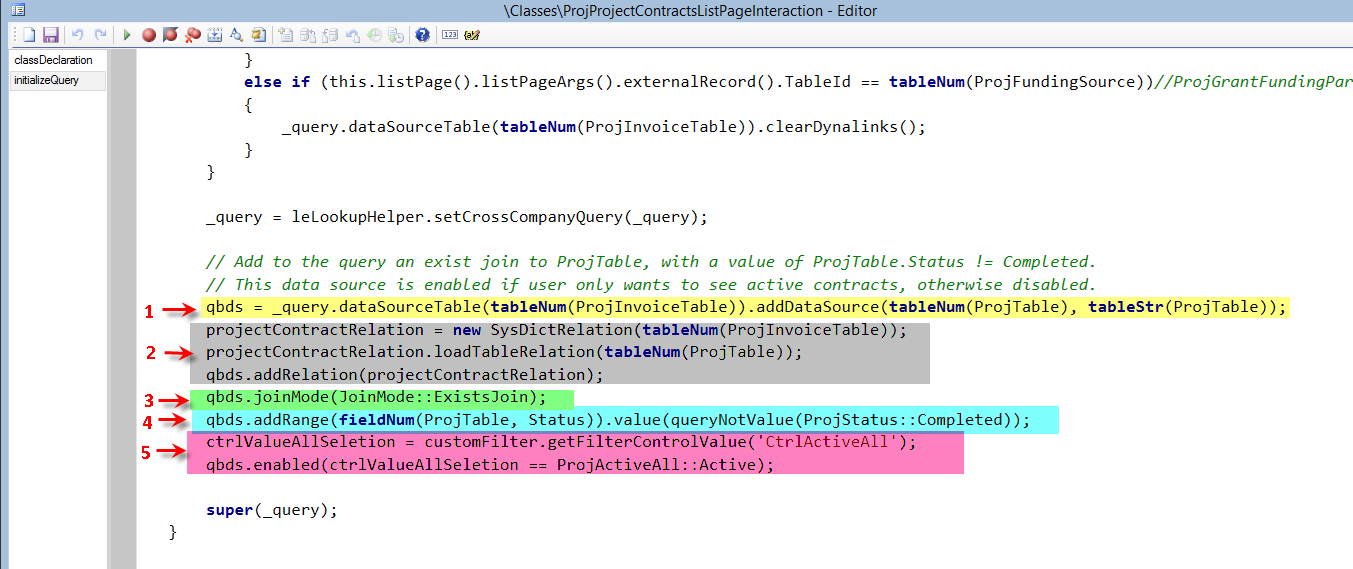Open Help with the blue question mark icon

point(422,35)
